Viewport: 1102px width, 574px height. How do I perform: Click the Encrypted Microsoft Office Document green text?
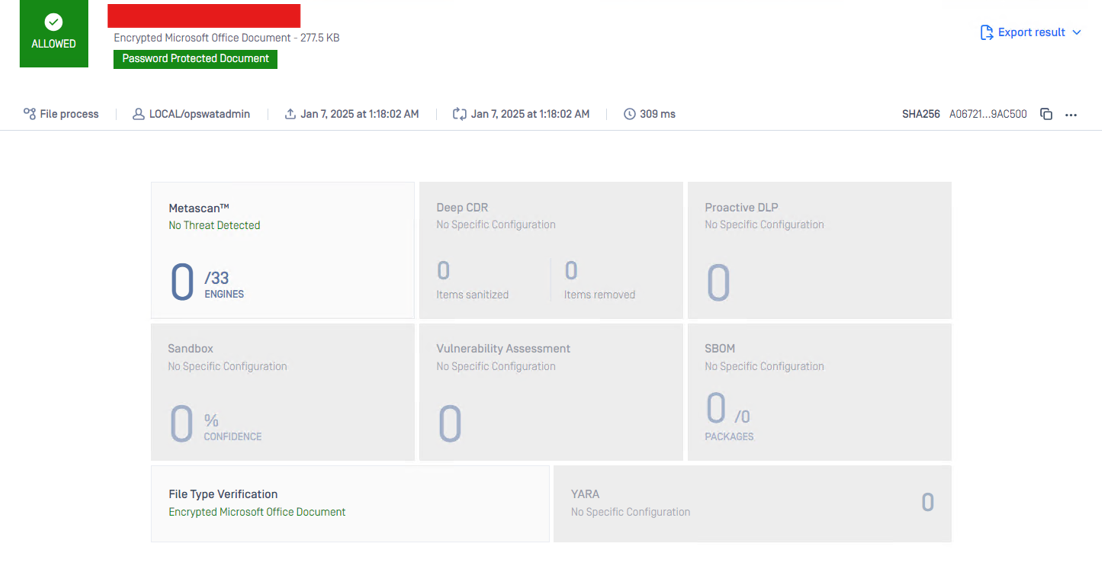pos(257,512)
